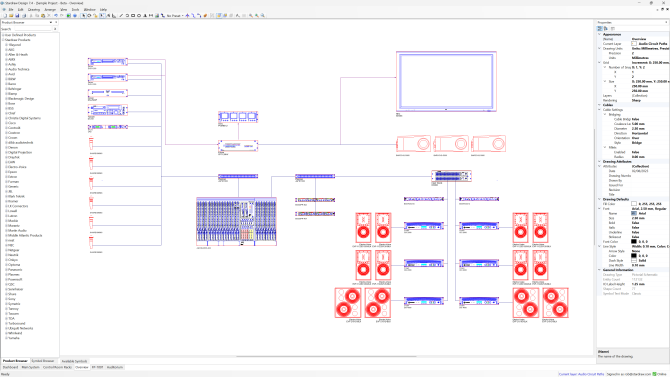Screen dimensions: 670x377
Task: Click the categorized view icon in Properties
Action: point(599,28)
